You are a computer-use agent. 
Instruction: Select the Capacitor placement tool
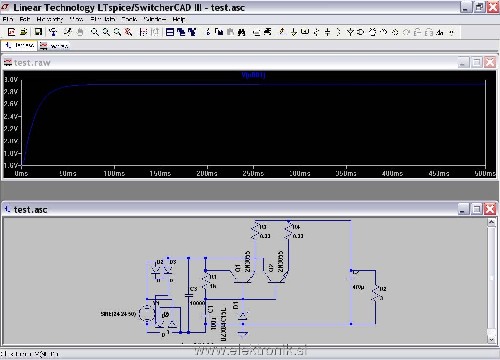coord(327,32)
